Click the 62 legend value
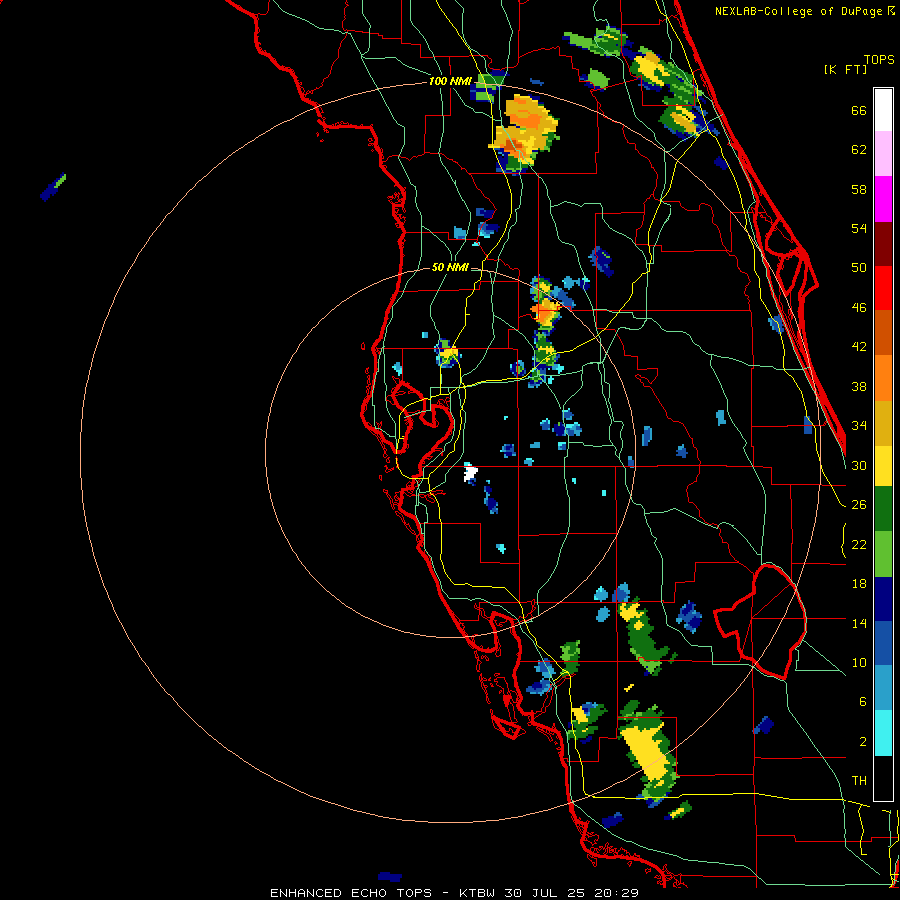The height and width of the screenshot is (900, 900). tap(859, 150)
